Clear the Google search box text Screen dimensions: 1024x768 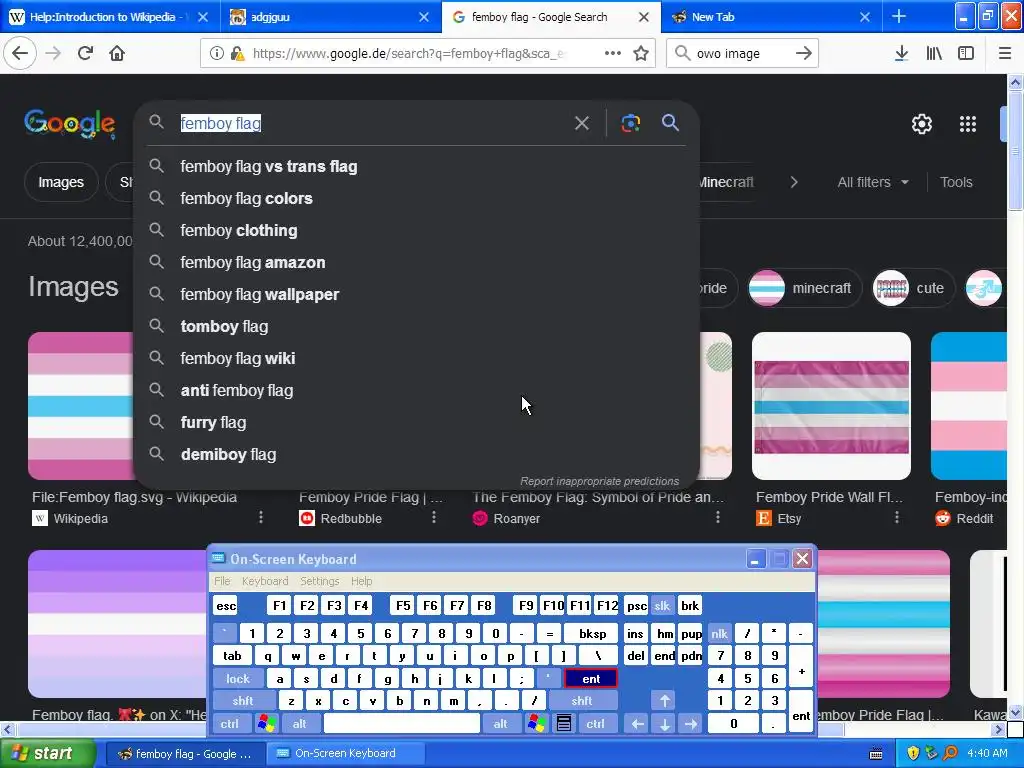tap(581, 123)
